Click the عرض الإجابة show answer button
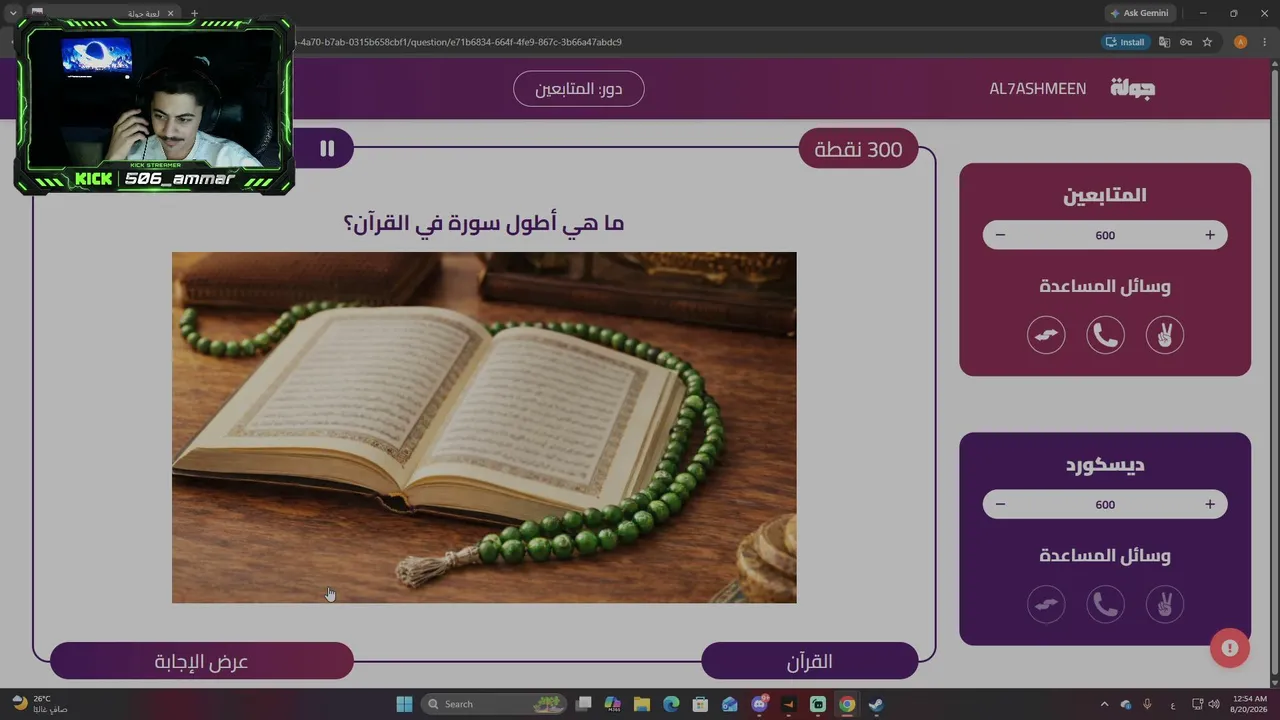The image size is (1280, 720). coord(202,661)
